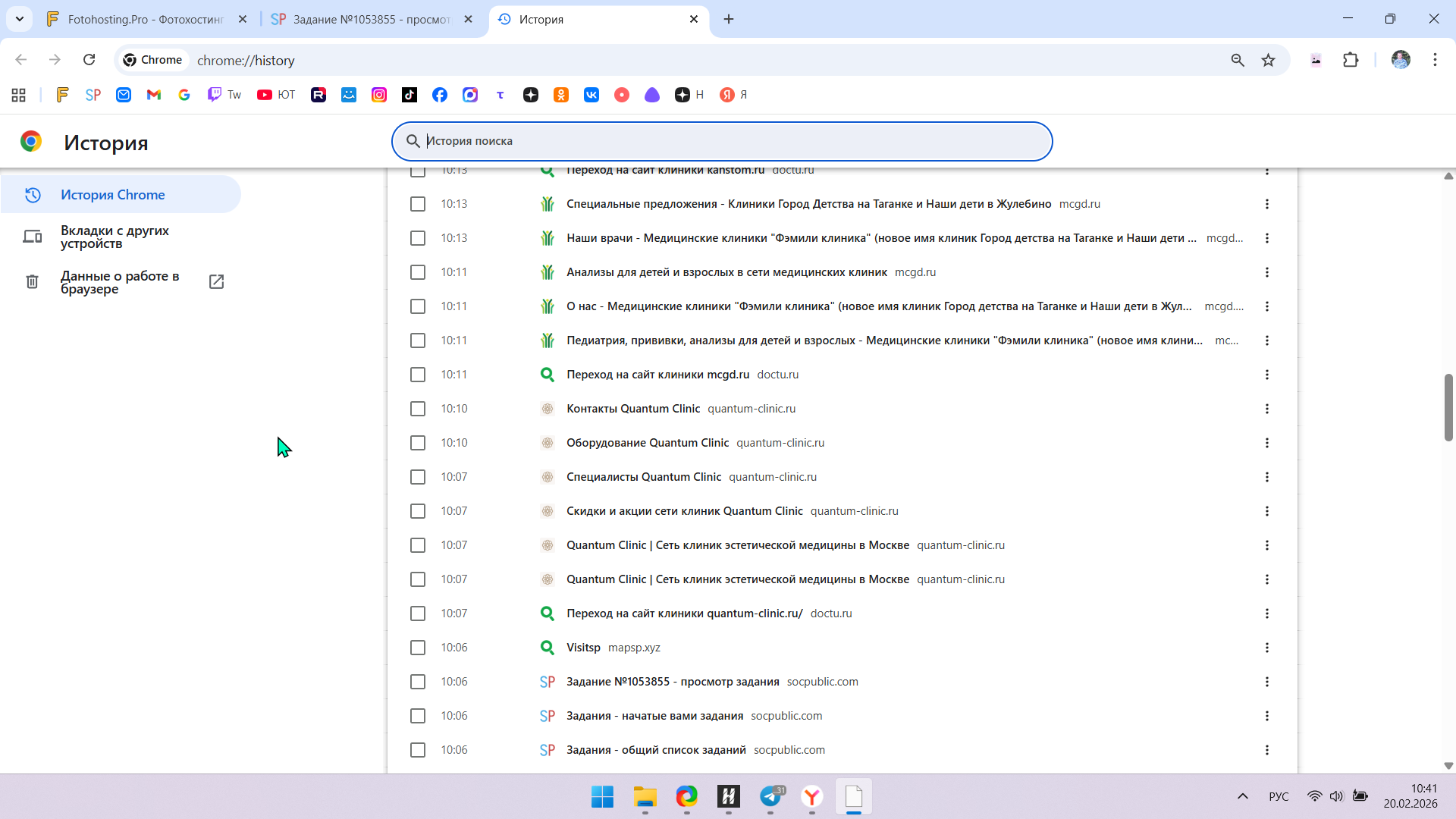Open Данные о работе в браузере link
This screenshot has width=1456, height=819.
(x=120, y=282)
